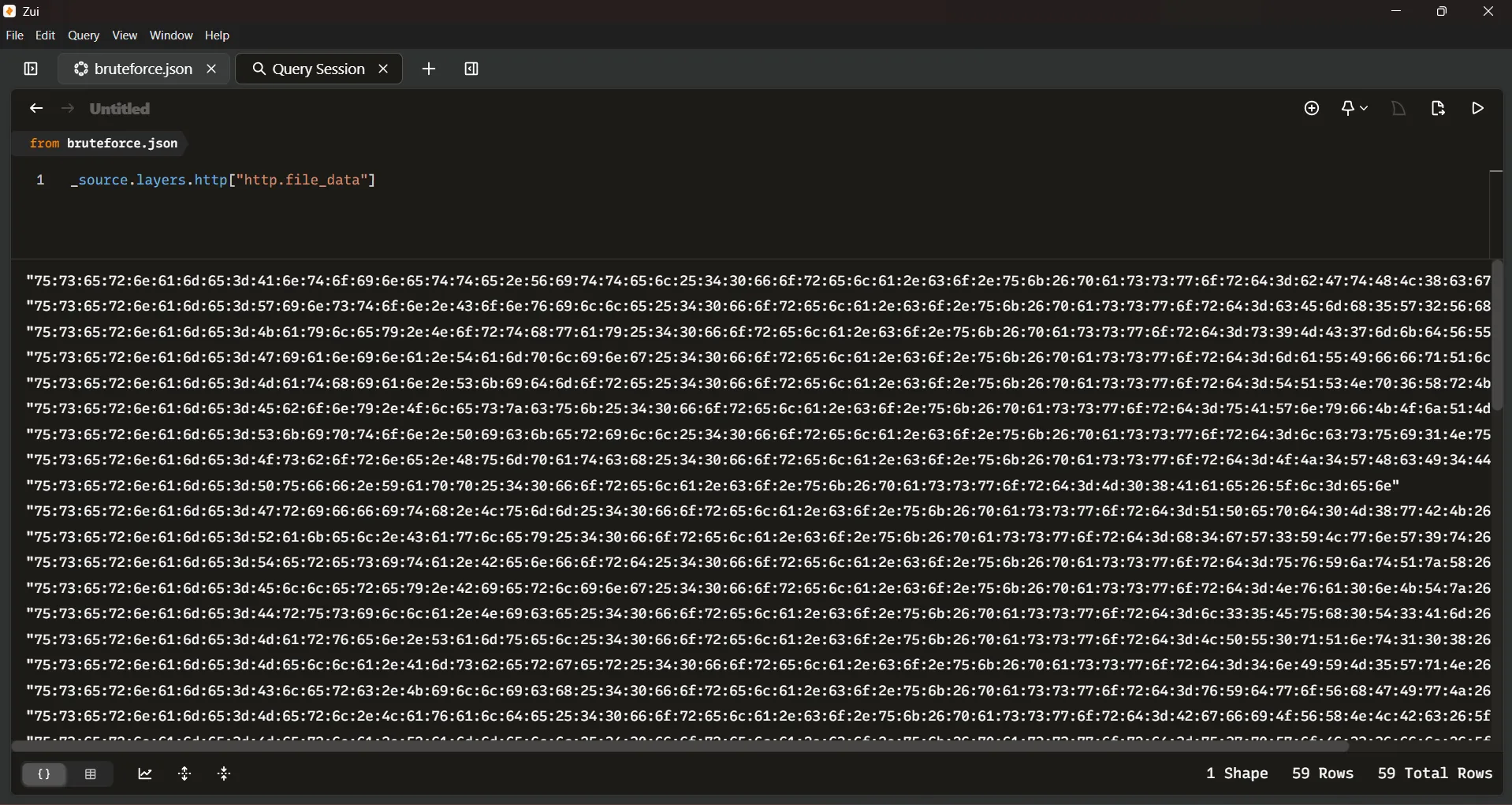Create a new query with the circled plus
Screen dimensions: 1512x805
coord(1312,108)
